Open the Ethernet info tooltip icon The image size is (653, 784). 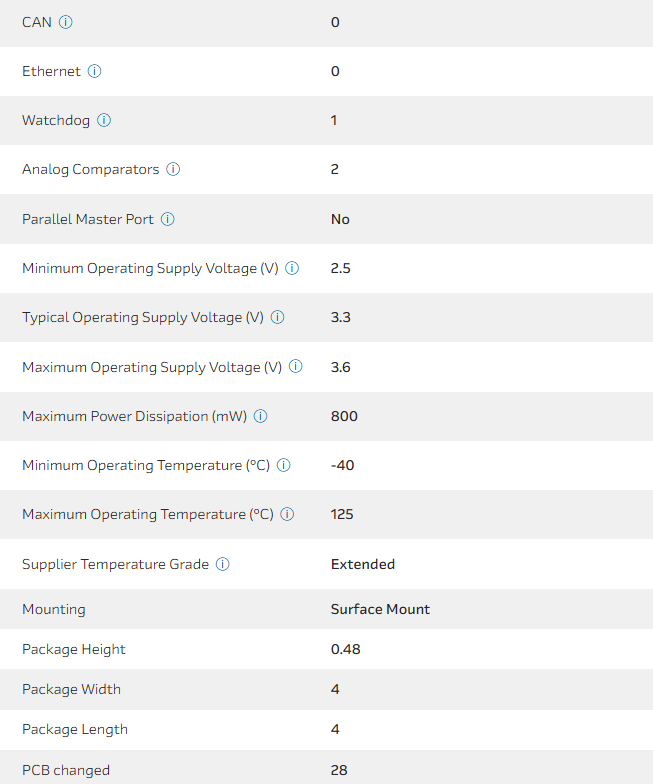coord(95,71)
